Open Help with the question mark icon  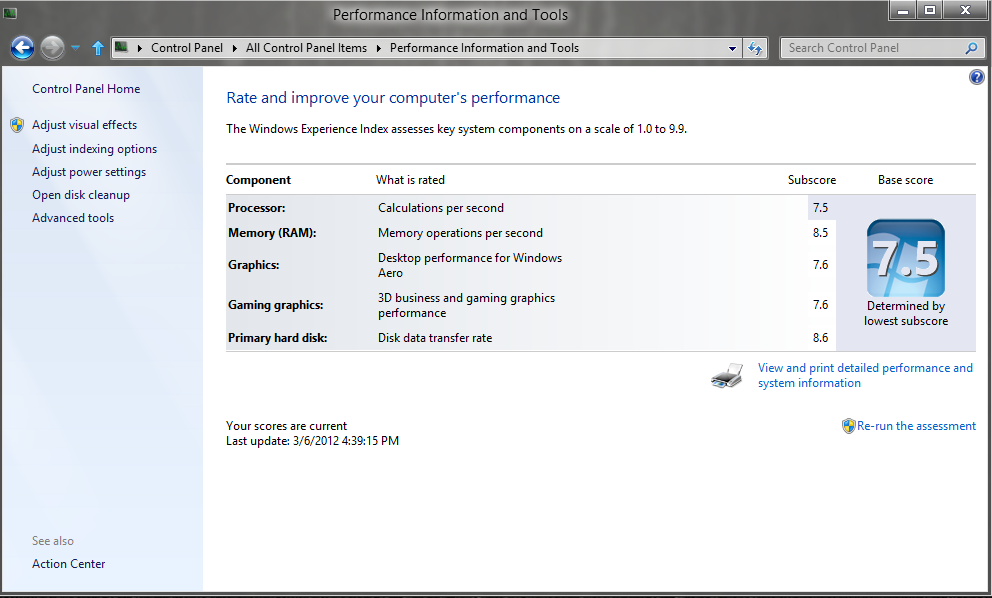point(977,77)
